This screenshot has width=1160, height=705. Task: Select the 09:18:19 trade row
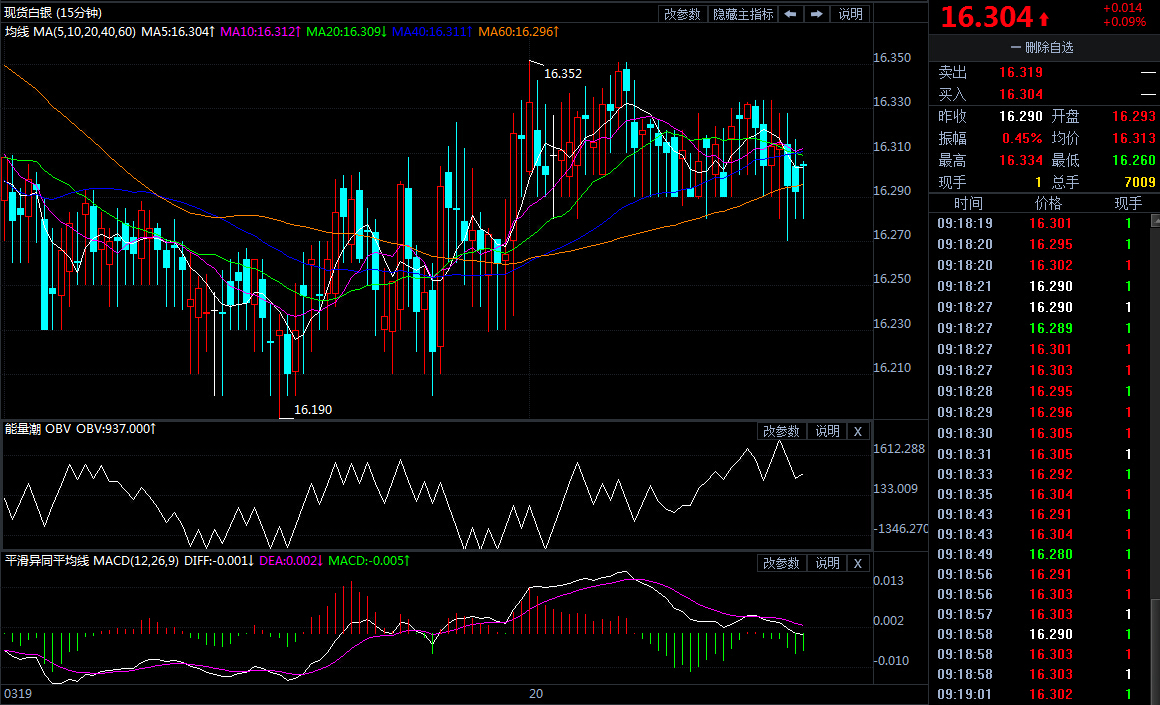(x=1039, y=223)
